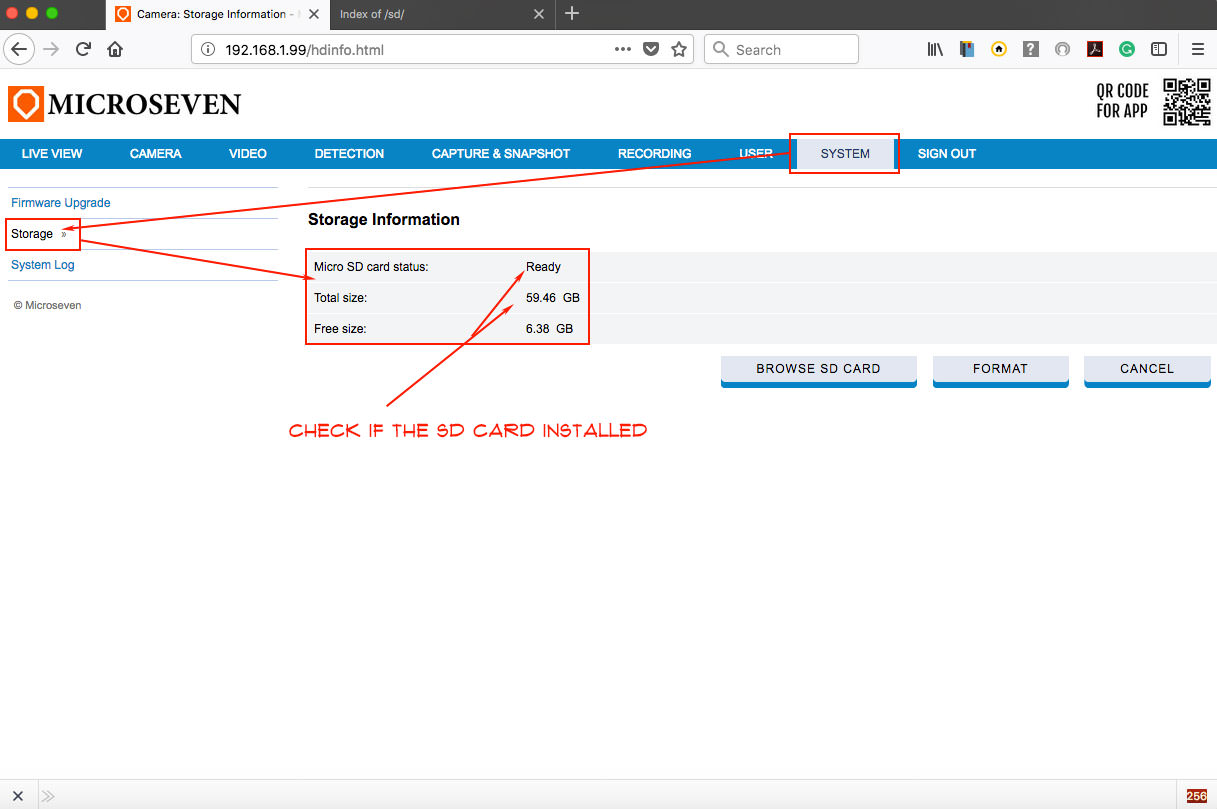Click the QR code for app
The width and height of the screenshot is (1217, 809).
coord(1186,102)
